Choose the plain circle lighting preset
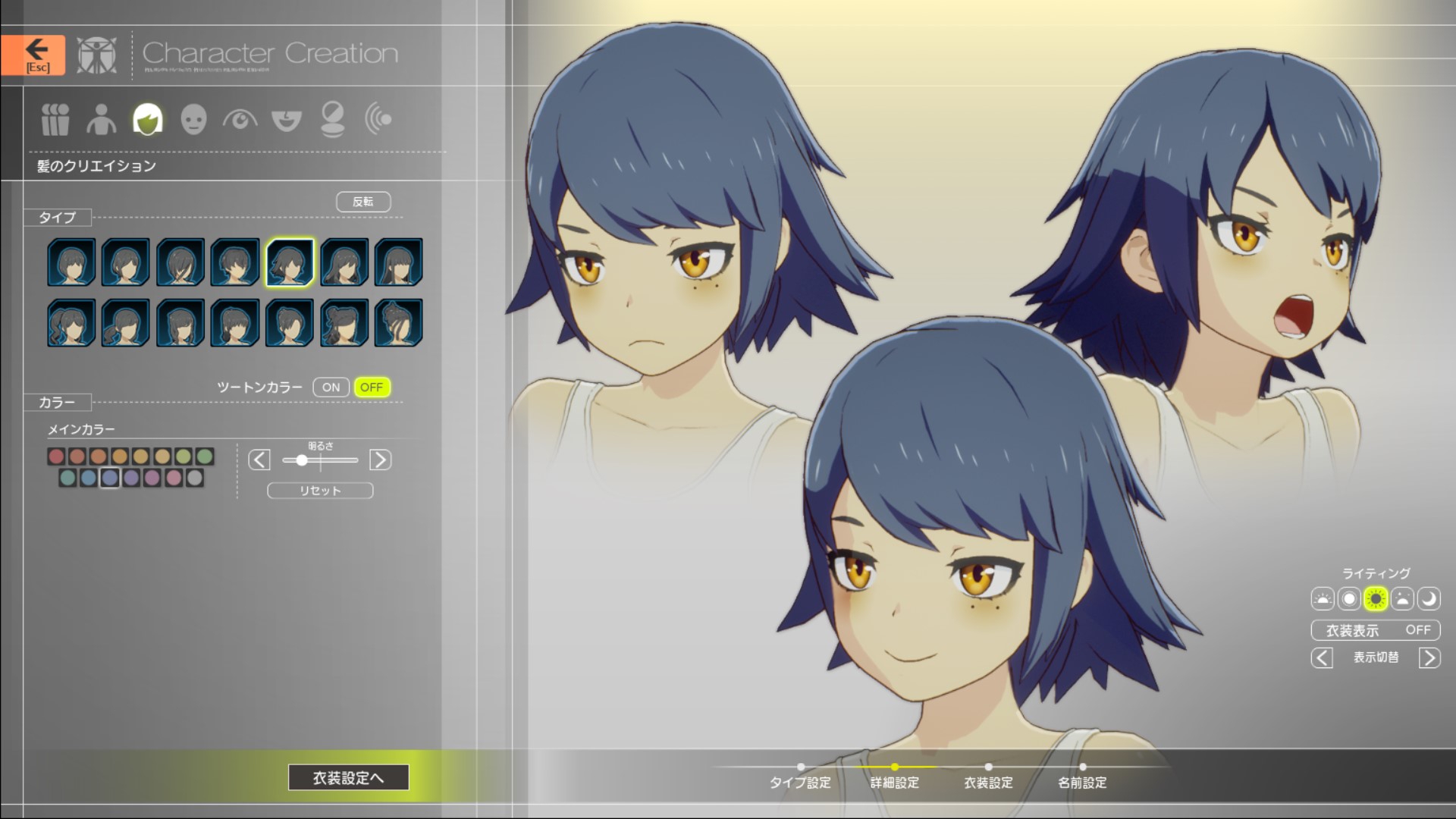 (1349, 599)
